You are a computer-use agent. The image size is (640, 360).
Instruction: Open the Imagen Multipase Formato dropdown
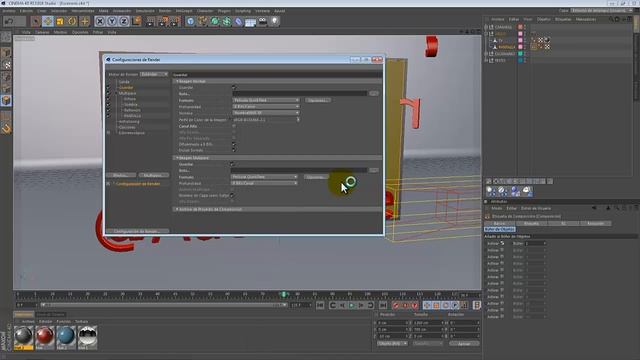264,177
